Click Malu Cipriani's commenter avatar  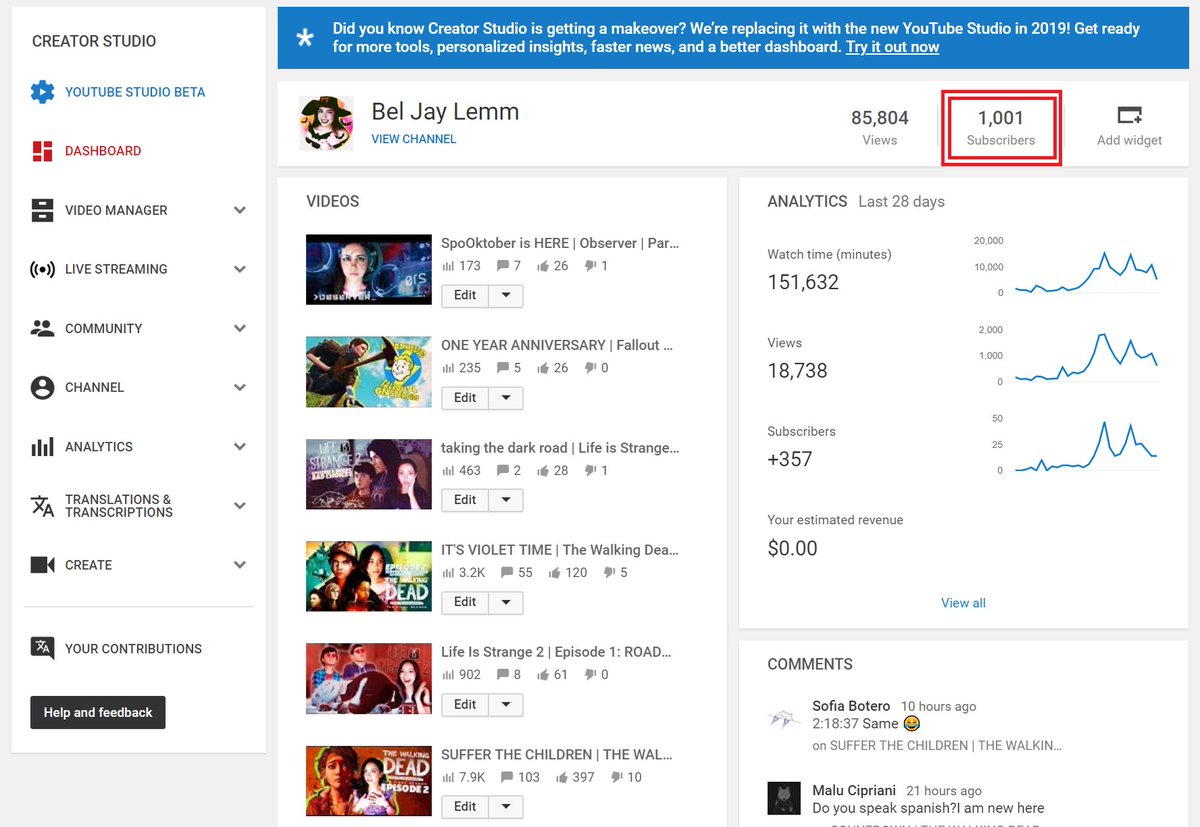pos(783,798)
